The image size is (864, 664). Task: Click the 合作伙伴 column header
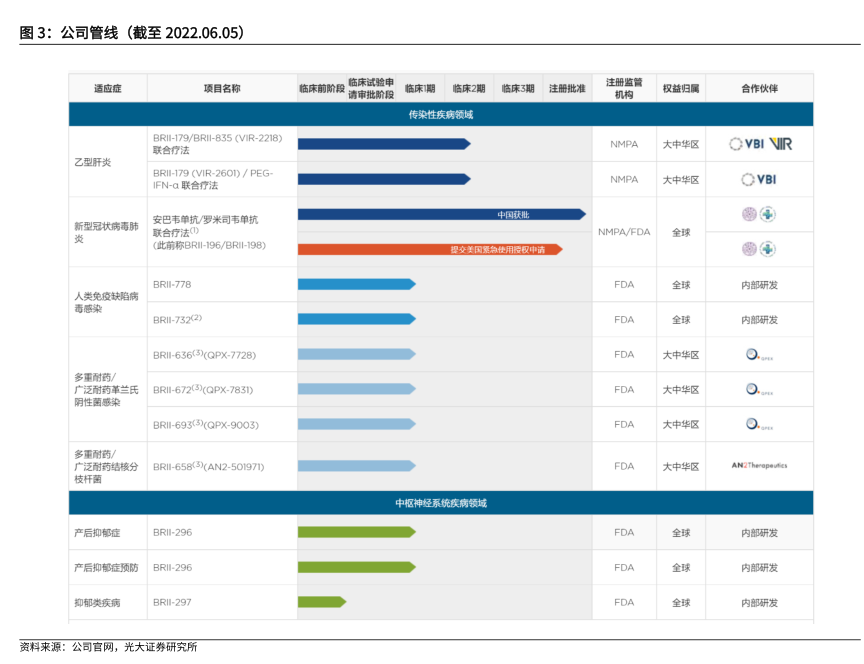pyautogui.click(x=759, y=88)
